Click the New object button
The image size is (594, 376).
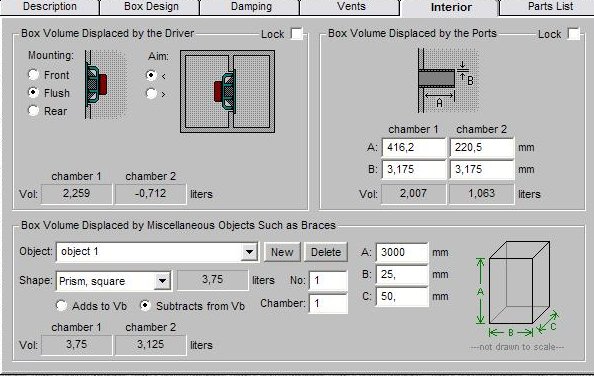[x=282, y=252]
